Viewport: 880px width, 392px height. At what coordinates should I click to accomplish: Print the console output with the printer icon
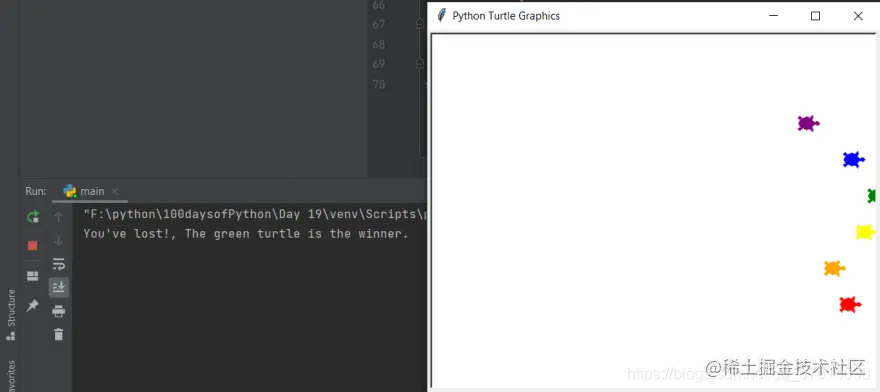click(x=58, y=311)
